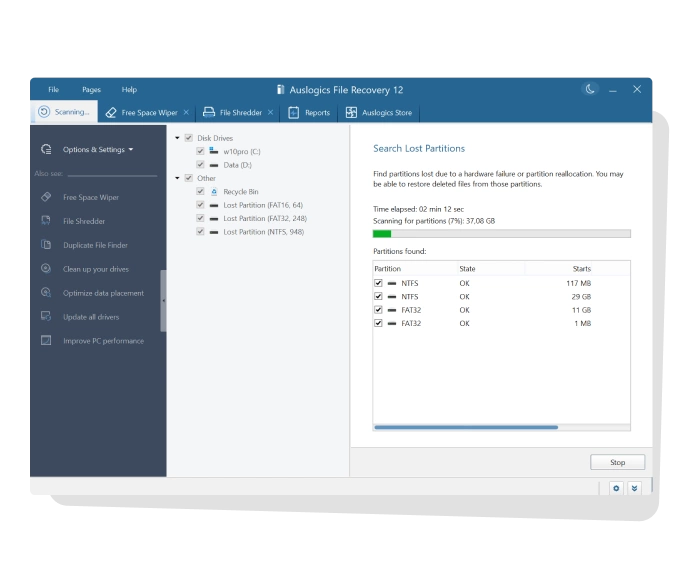Collapse the Disk Drives tree node

click(x=177, y=138)
